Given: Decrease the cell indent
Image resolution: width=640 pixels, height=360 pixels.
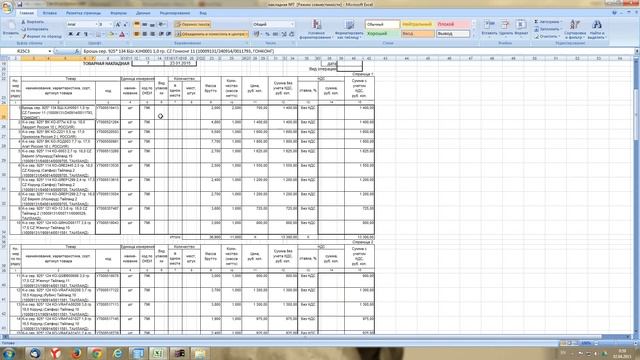Looking at the screenshot, I should point(161,34).
